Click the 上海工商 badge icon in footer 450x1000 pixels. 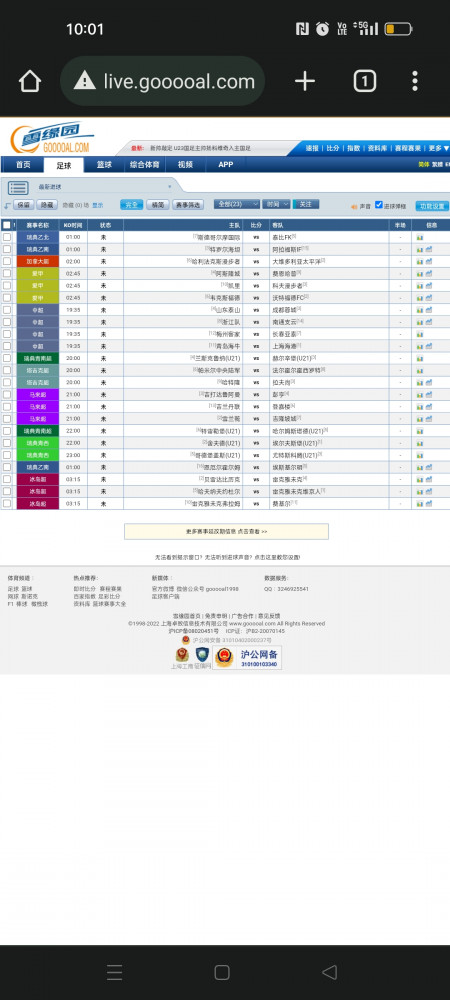point(182,654)
